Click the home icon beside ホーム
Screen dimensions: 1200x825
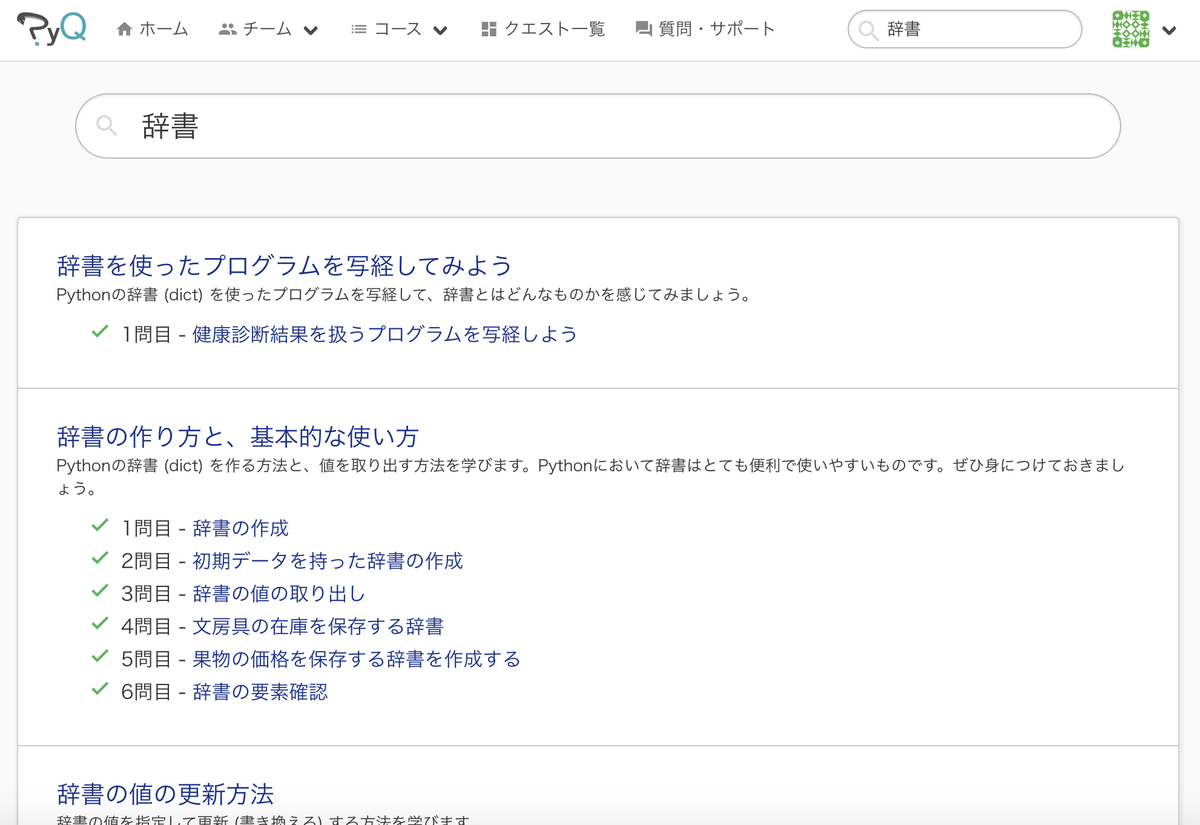[124, 30]
